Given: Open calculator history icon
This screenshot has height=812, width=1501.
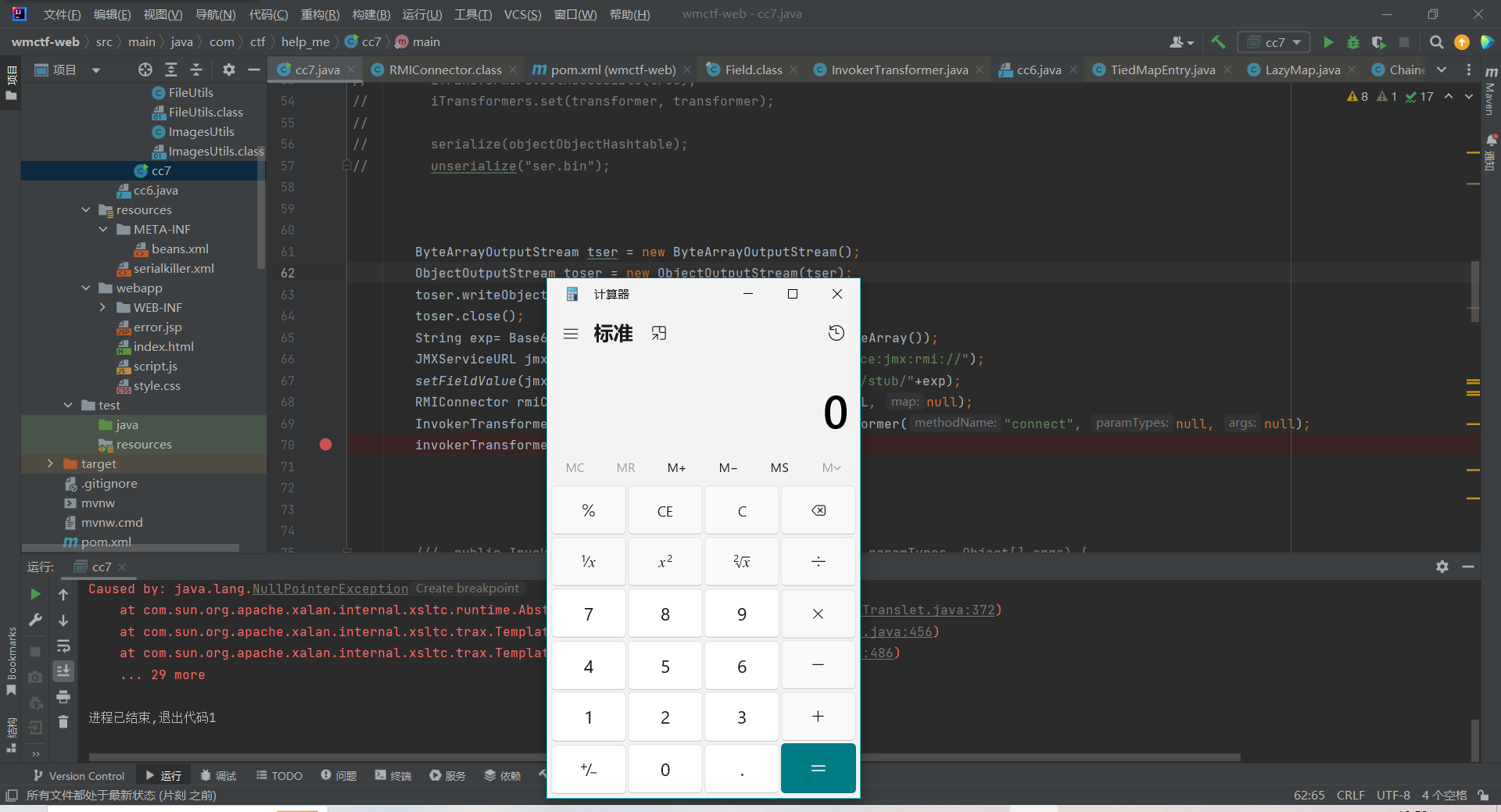Looking at the screenshot, I should (x=836, y=333).
